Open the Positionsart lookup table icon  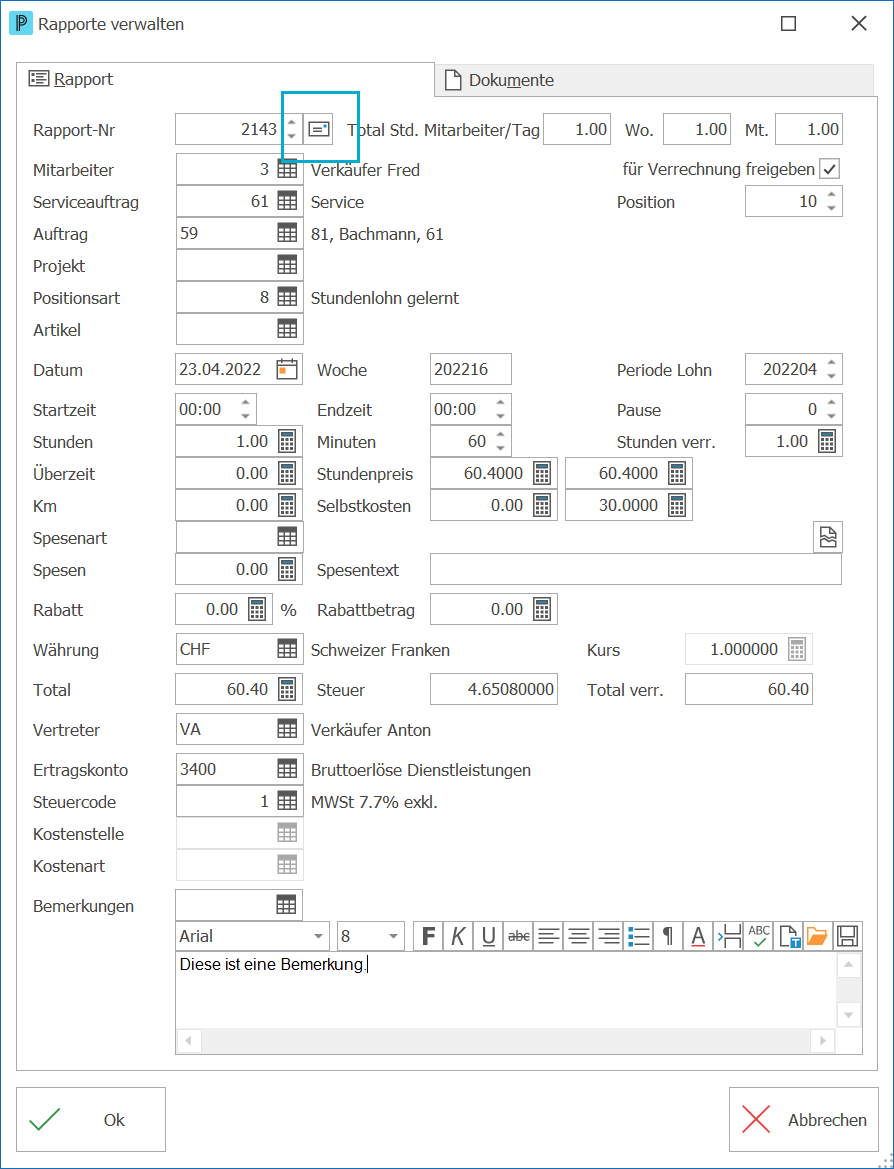point(287,297)
